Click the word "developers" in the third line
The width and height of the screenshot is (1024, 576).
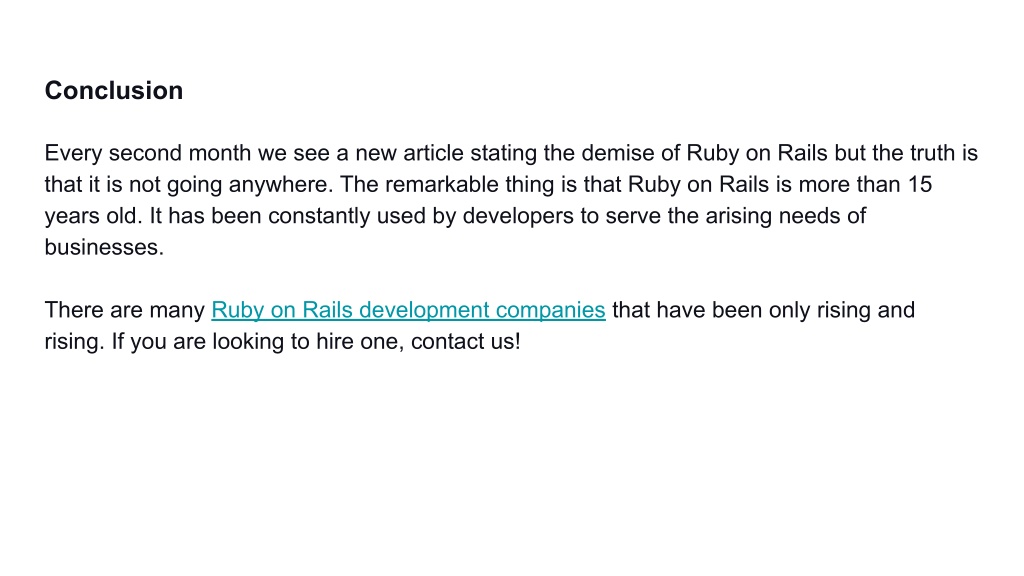coord(518,216)
